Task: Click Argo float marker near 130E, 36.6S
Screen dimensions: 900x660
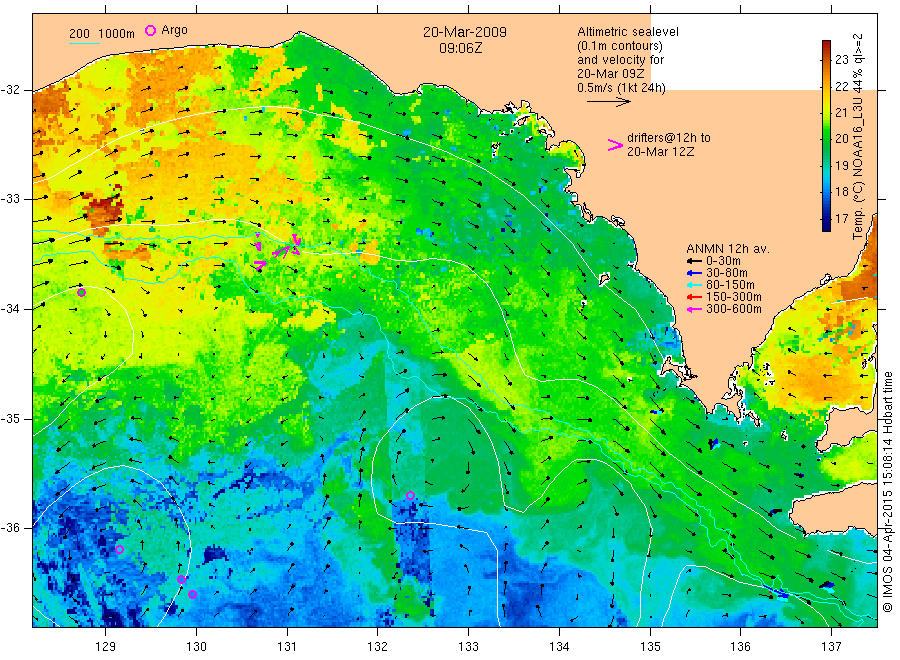Action: pos(193,594)
